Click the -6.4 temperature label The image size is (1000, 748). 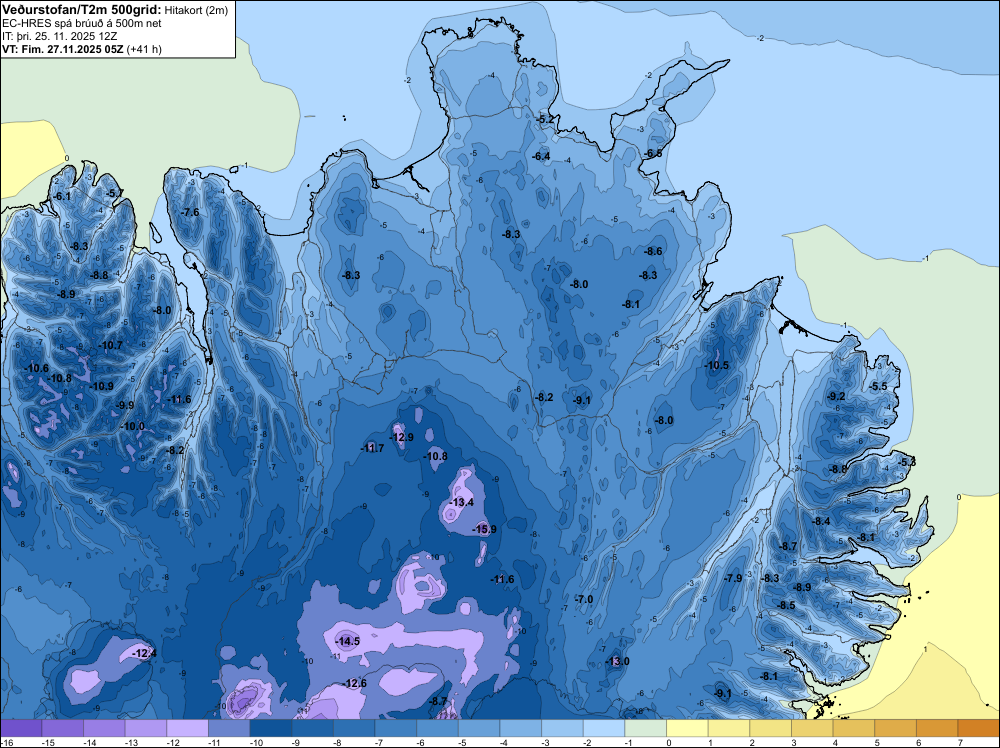pyautogui.click(x=542, y=156)
